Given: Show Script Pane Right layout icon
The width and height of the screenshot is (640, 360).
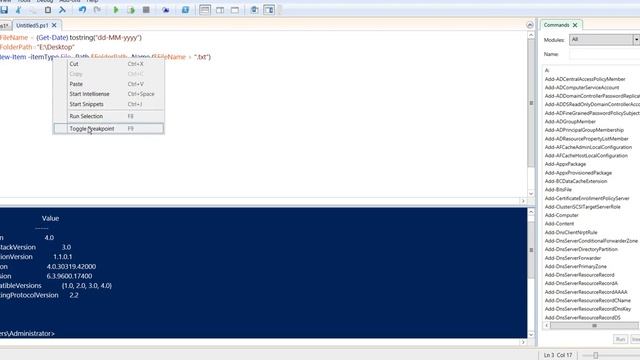Looking at the screenshot, I should click(x=220, y=10).
